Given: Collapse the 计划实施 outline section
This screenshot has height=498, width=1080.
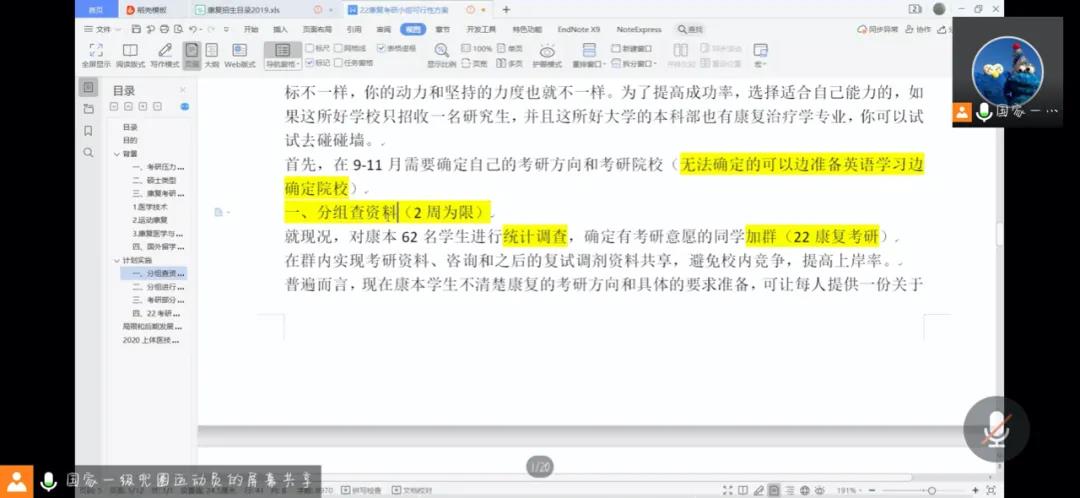Looking at the screenshot, I should (x=115, y=260).
